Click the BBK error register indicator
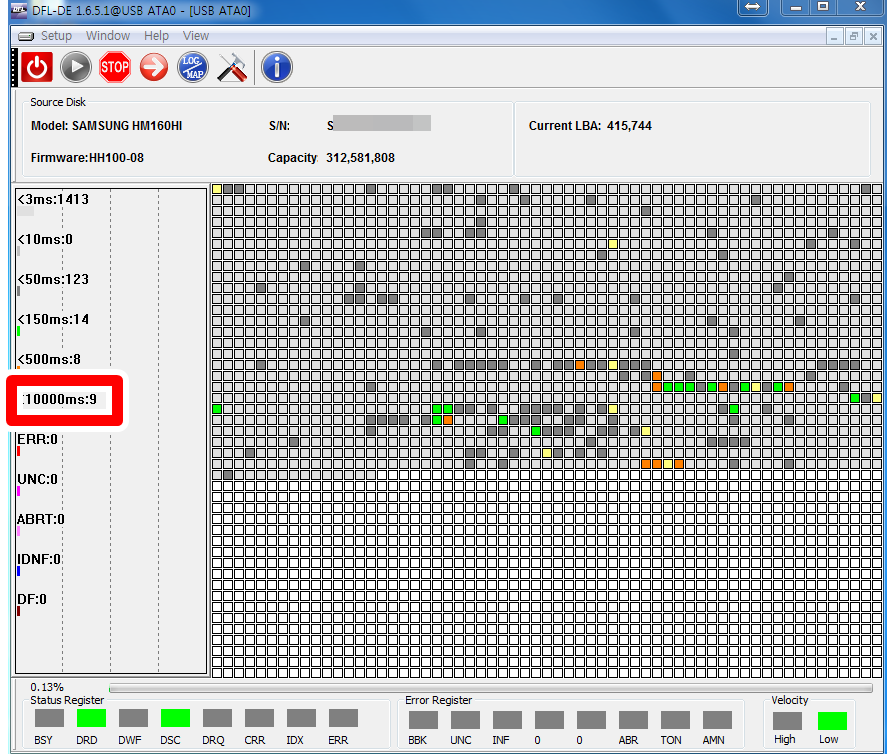Viewport: 887px width, 754px height. [x=423, y=720]
